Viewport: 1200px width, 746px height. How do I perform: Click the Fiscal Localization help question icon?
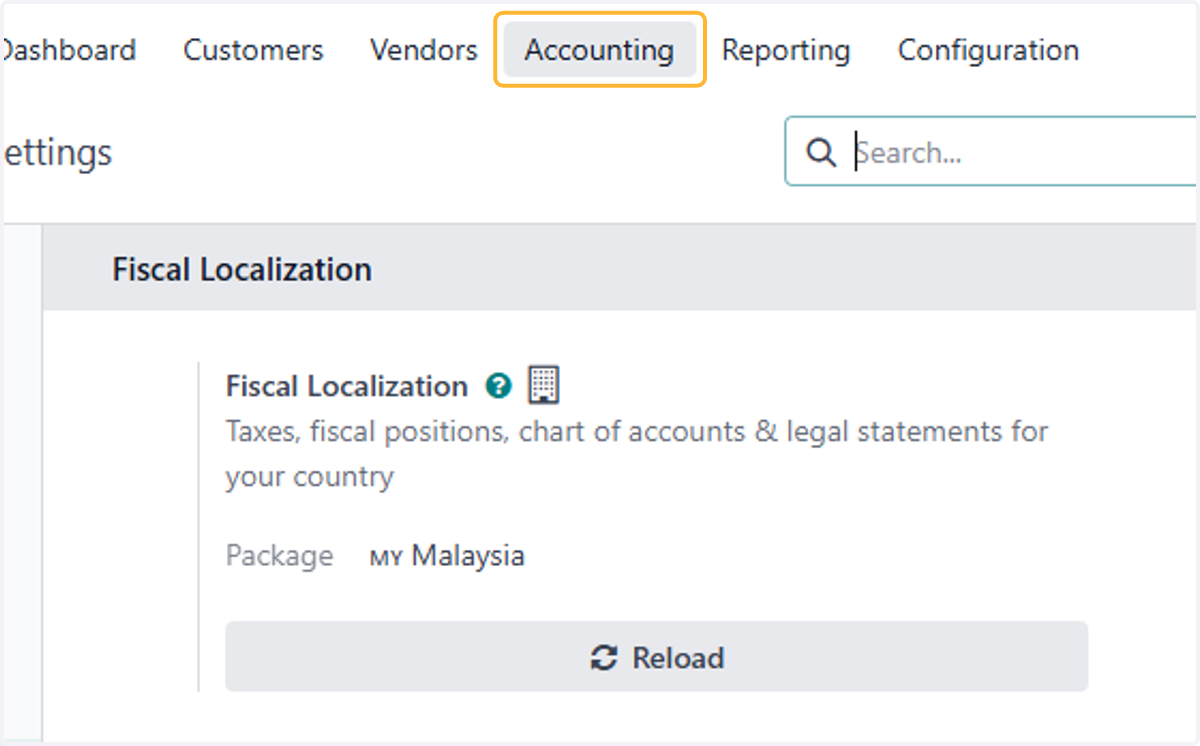click(498, 386)
